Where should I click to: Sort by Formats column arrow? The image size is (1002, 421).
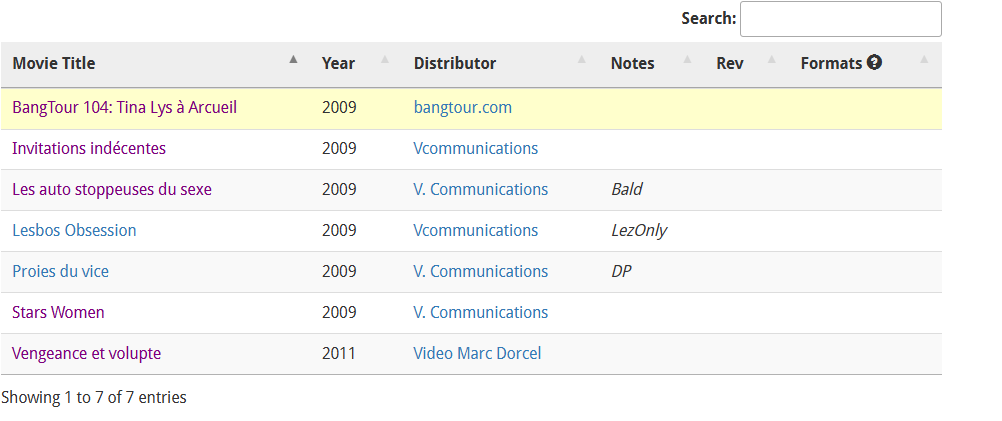click(x=924, y=60)
